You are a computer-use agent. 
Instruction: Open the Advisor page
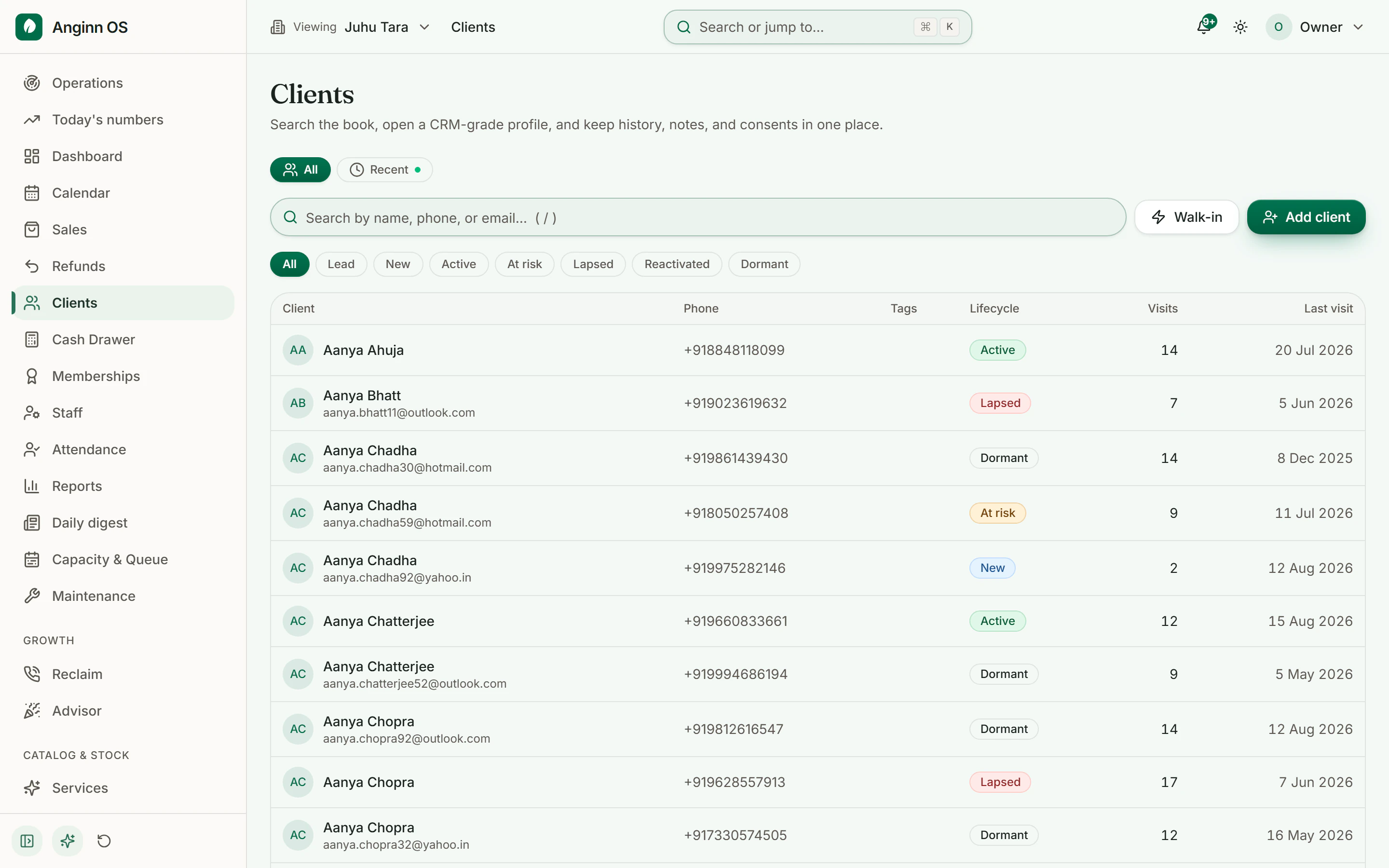(123, 711)
